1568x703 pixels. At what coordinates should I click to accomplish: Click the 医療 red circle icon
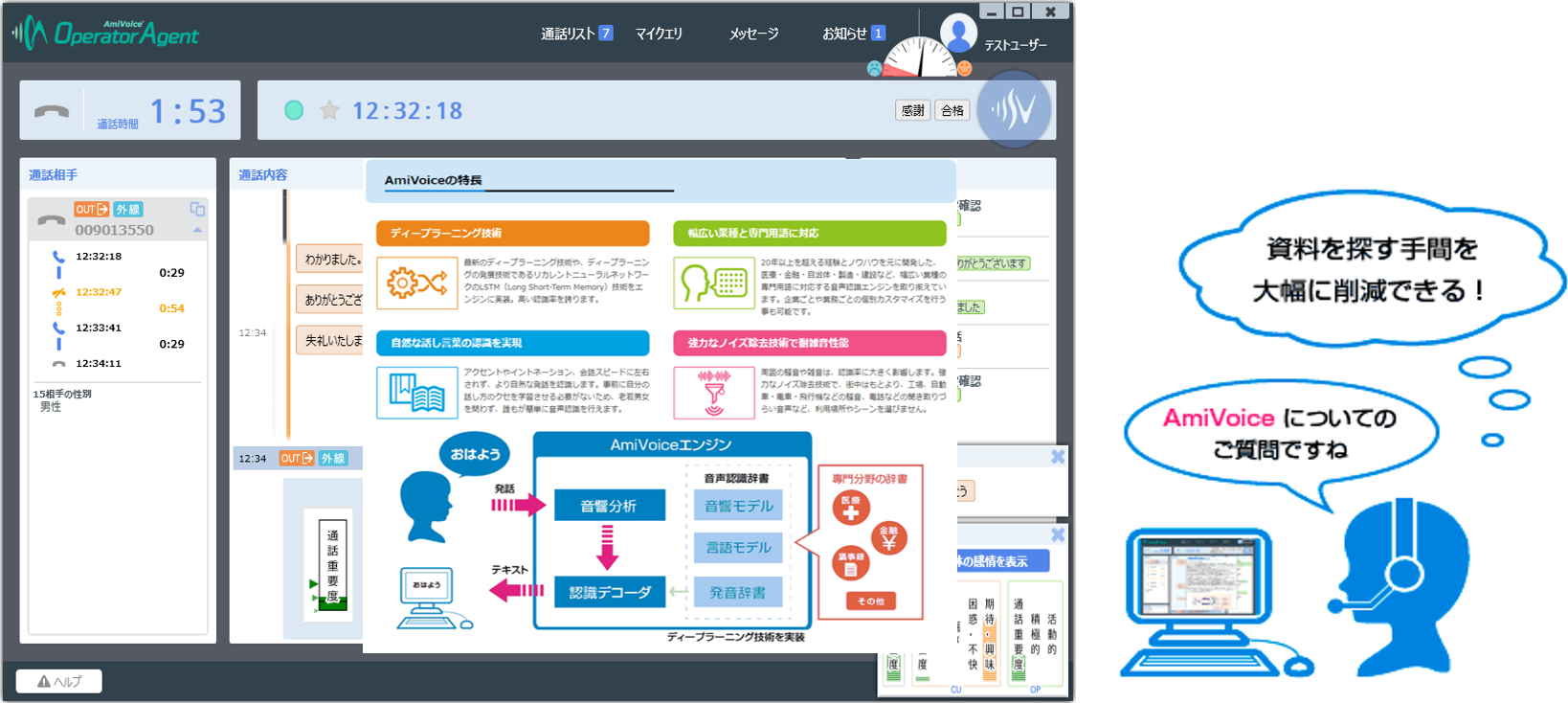pyautogui.click(x=850, y=508)
